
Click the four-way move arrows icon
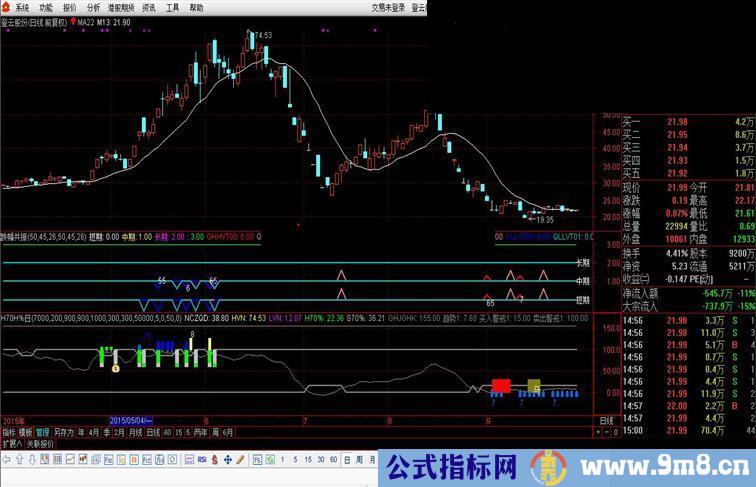226,460
